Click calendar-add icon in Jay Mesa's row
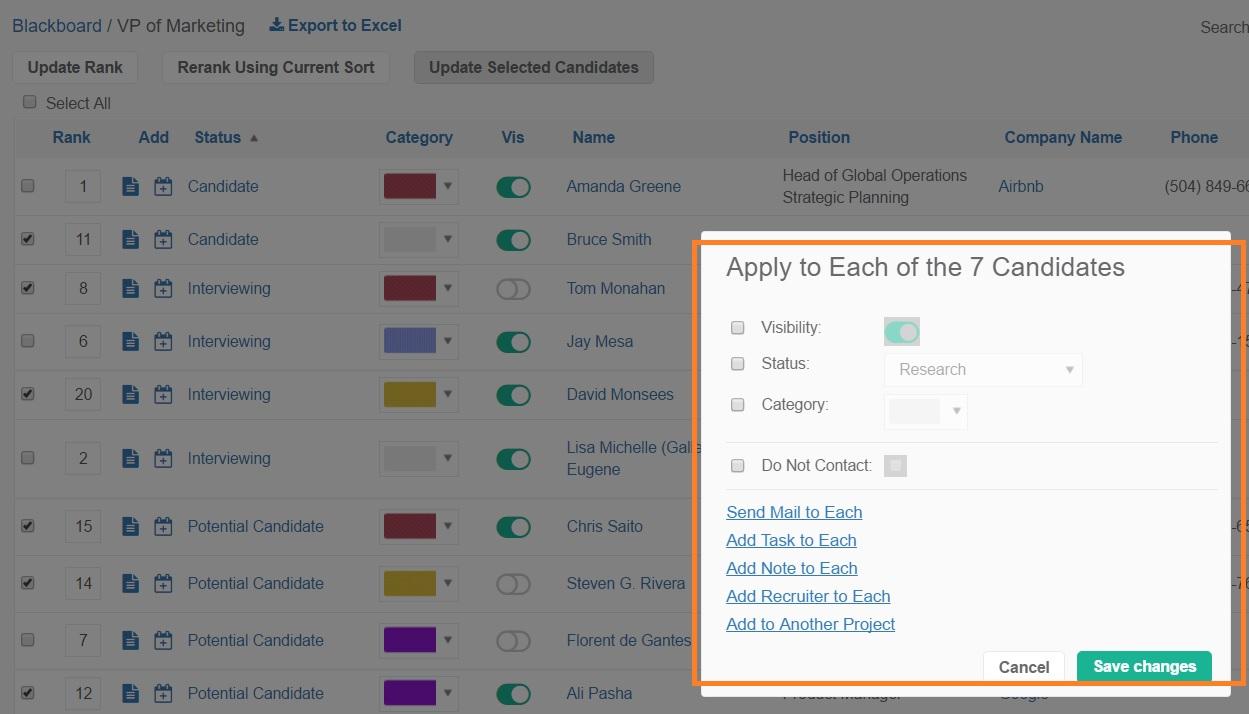Viewport: 1249px width, 714px height. coord(163,341)
